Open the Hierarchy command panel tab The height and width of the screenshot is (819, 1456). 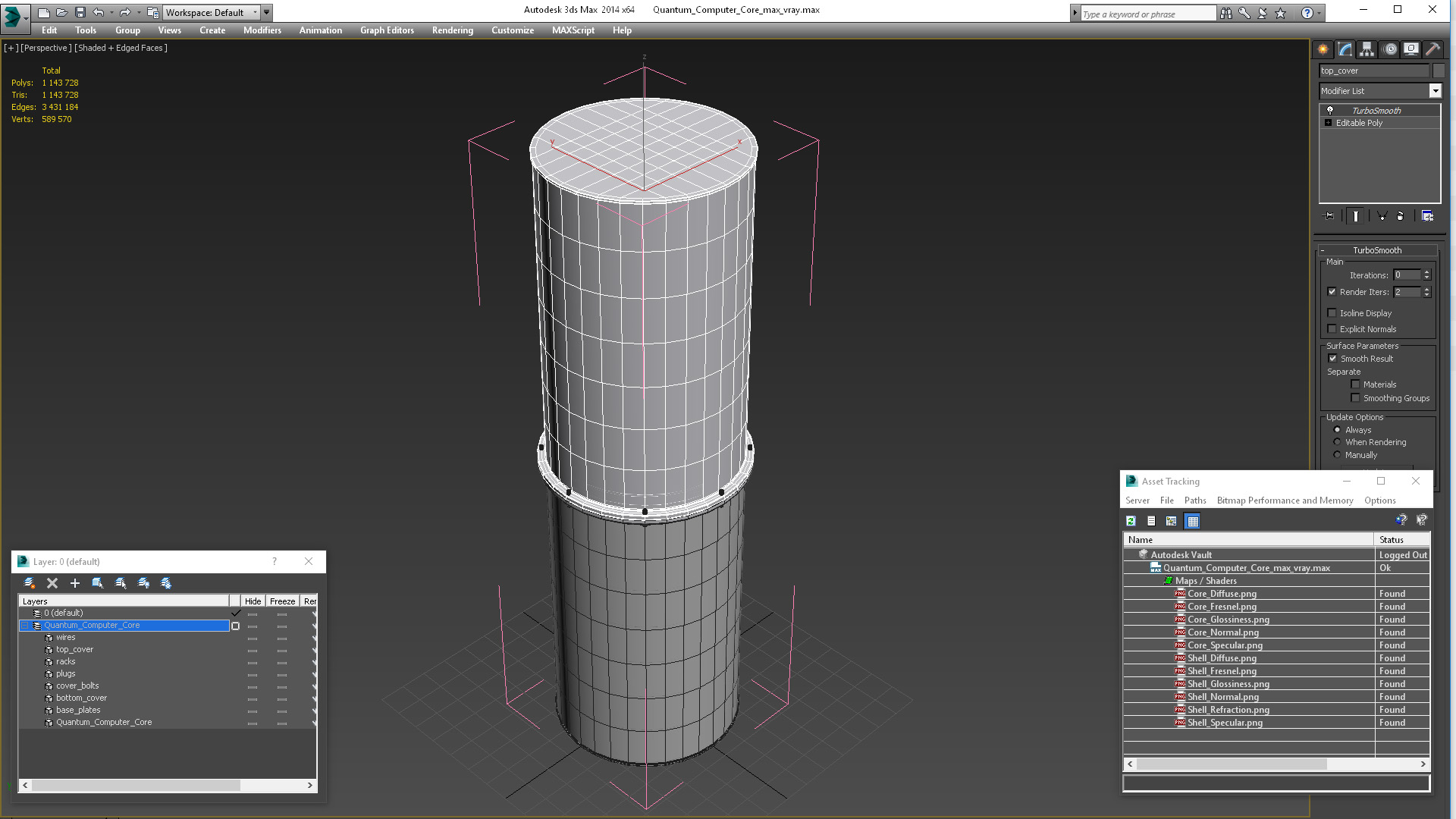click(x=1367, y=49)
